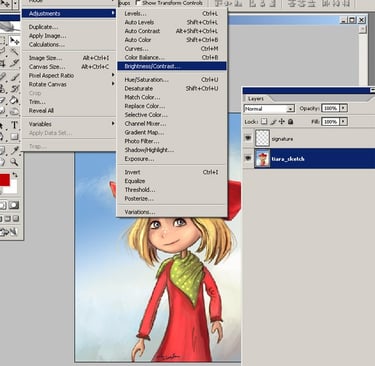Choose full screen mode icon
Image resolution: width=375 pixels, height=366 pixels.
click(x=16, y=219)
